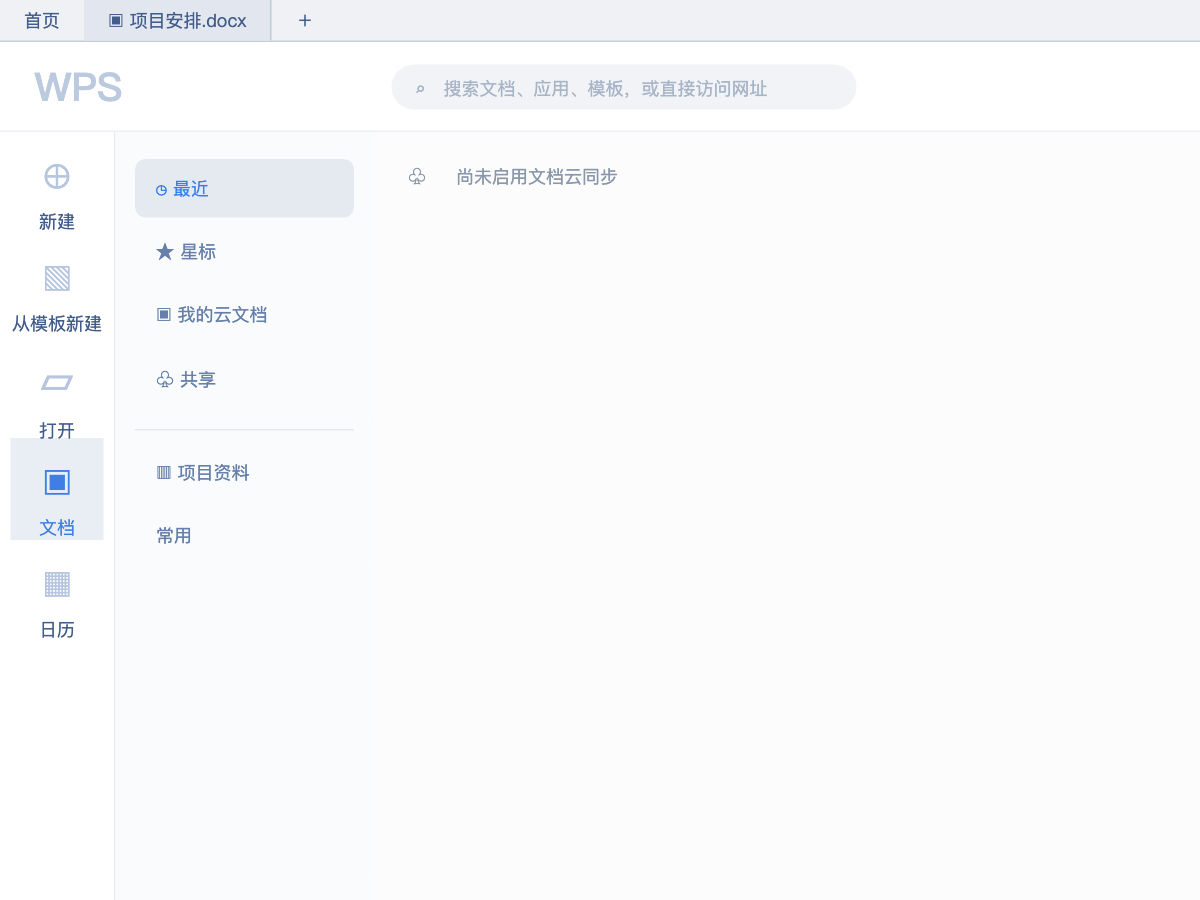Click the 从模板新建 hatched square icon
This screenshot has height=900, width=1200.
57,278
